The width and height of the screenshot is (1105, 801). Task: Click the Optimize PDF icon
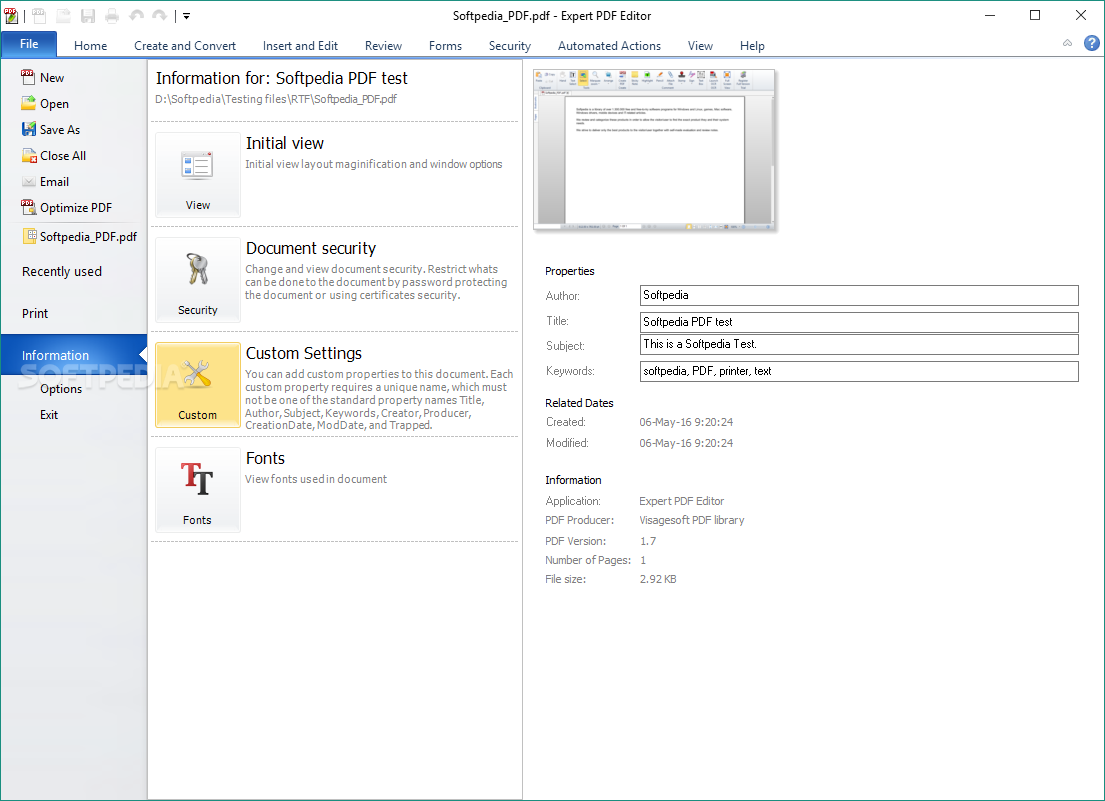click(x=28, y=207)
